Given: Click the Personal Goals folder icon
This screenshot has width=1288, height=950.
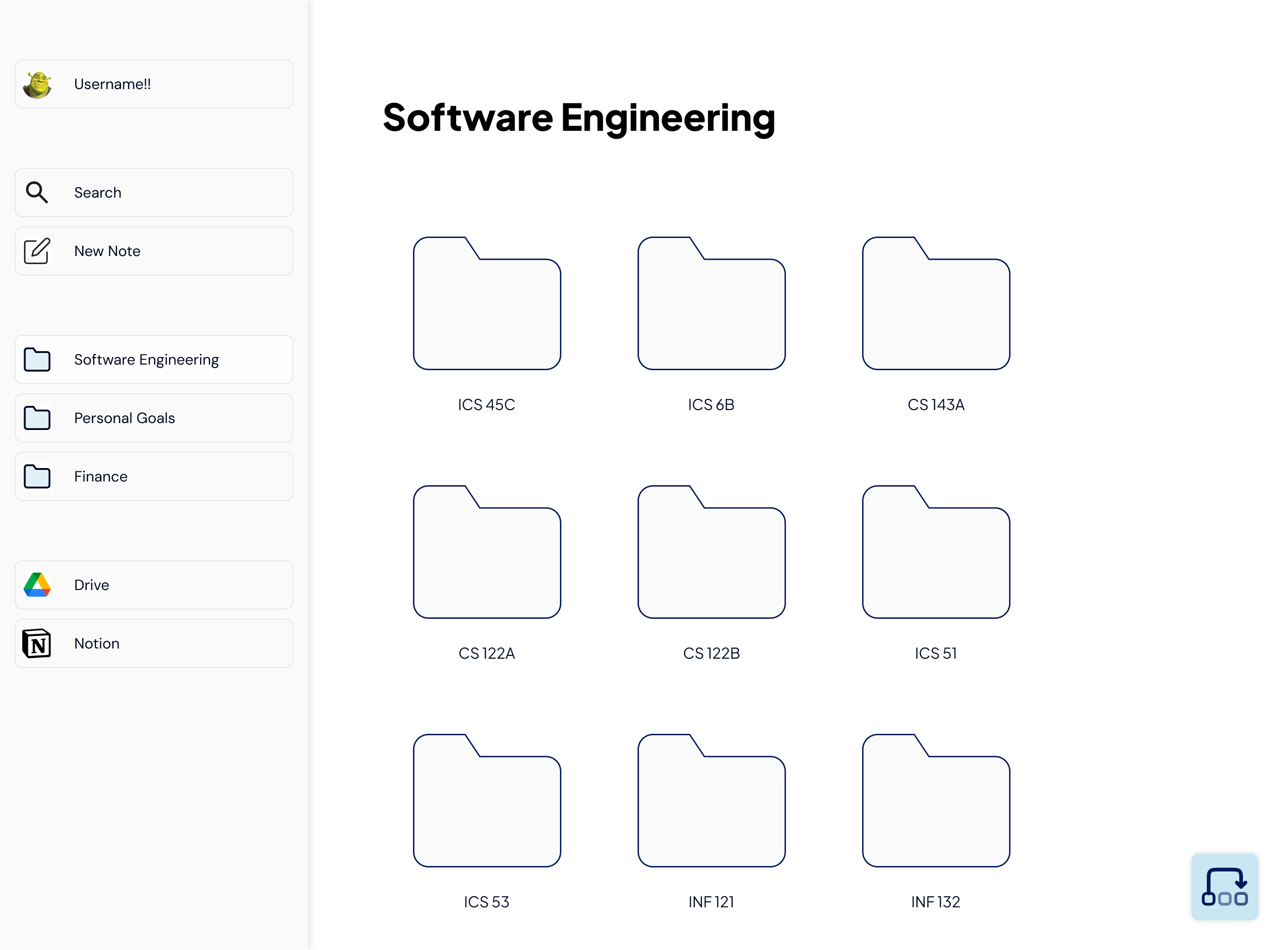Looking at the screenshot, I should tap(38, 418).
